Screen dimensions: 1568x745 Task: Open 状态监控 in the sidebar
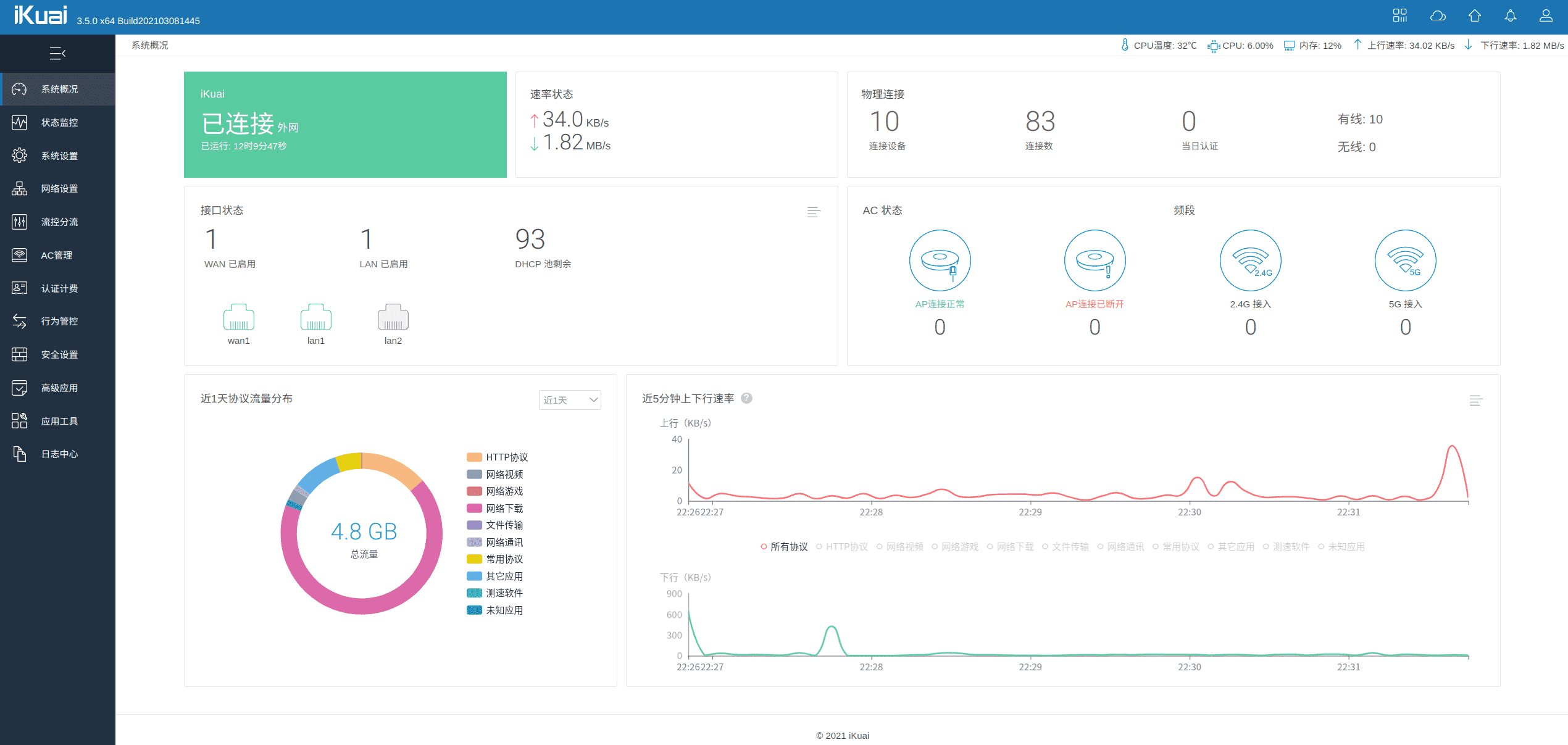(59, 122)
